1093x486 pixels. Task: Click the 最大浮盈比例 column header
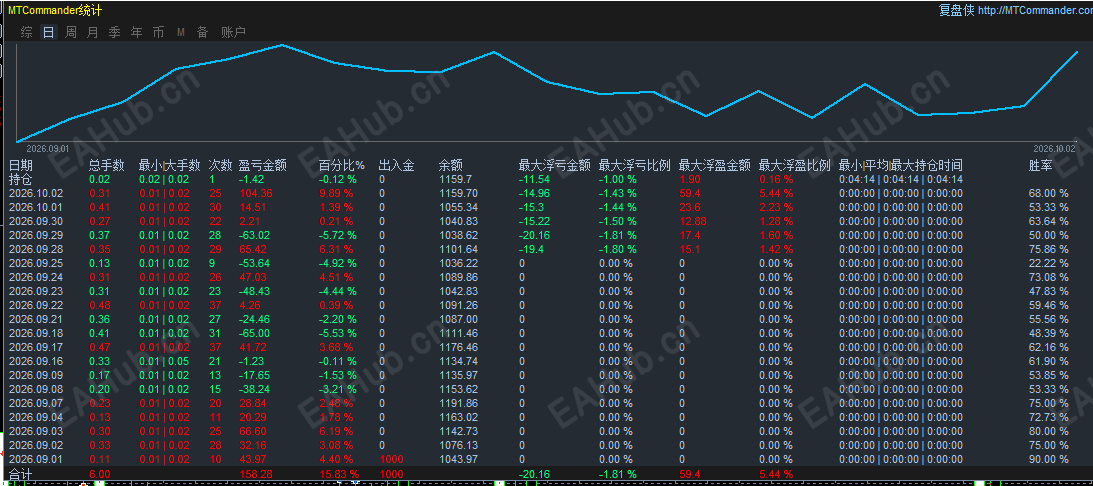[795, 165]
